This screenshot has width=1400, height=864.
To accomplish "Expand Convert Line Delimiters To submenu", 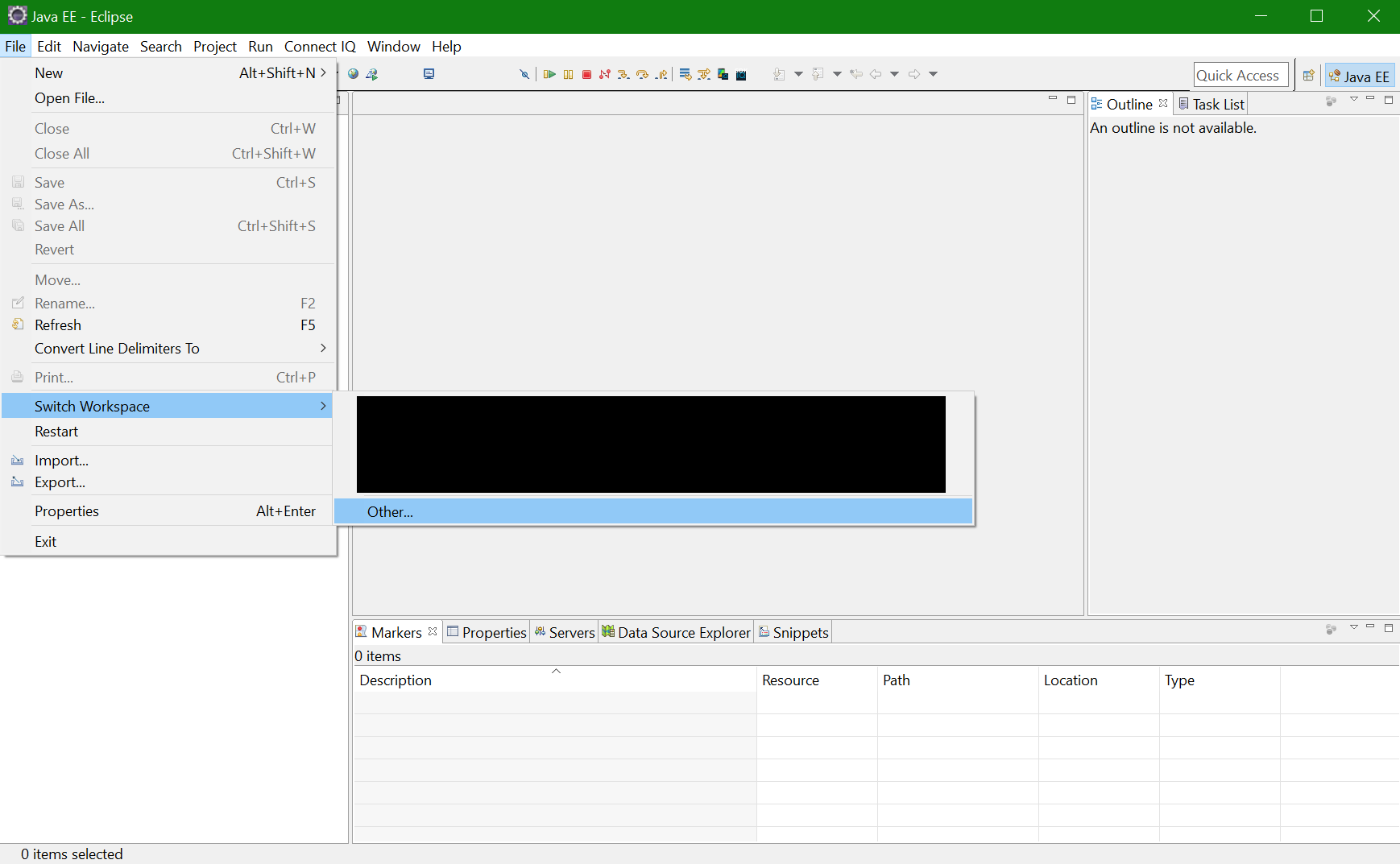I will pyautogui.click(x=168, y=348).
